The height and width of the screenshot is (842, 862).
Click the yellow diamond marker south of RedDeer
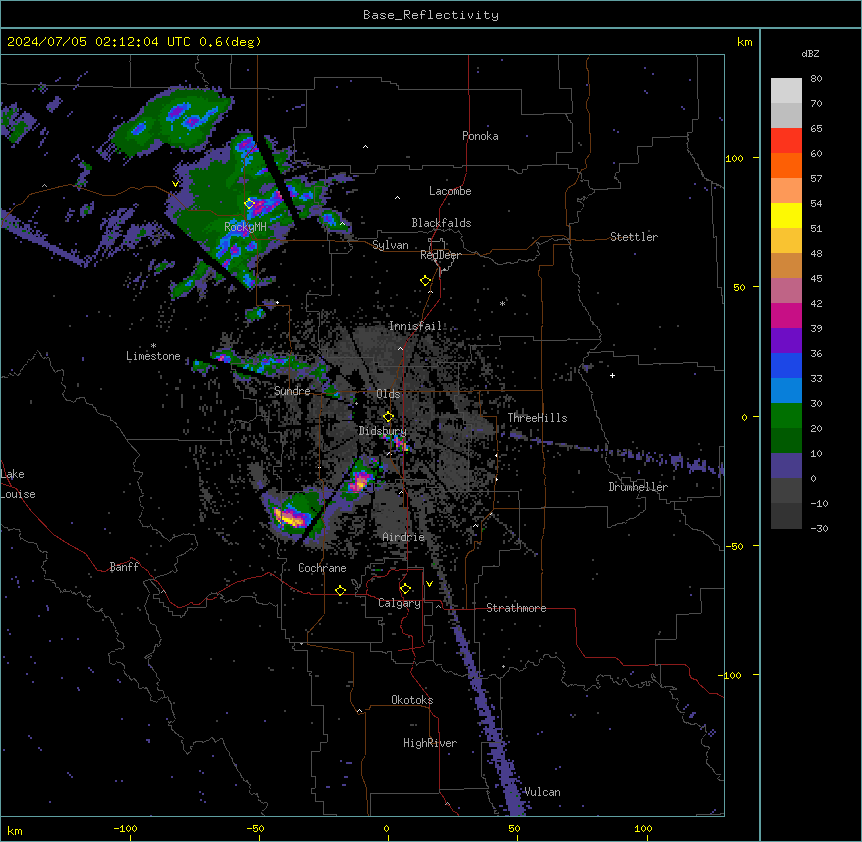425,281
